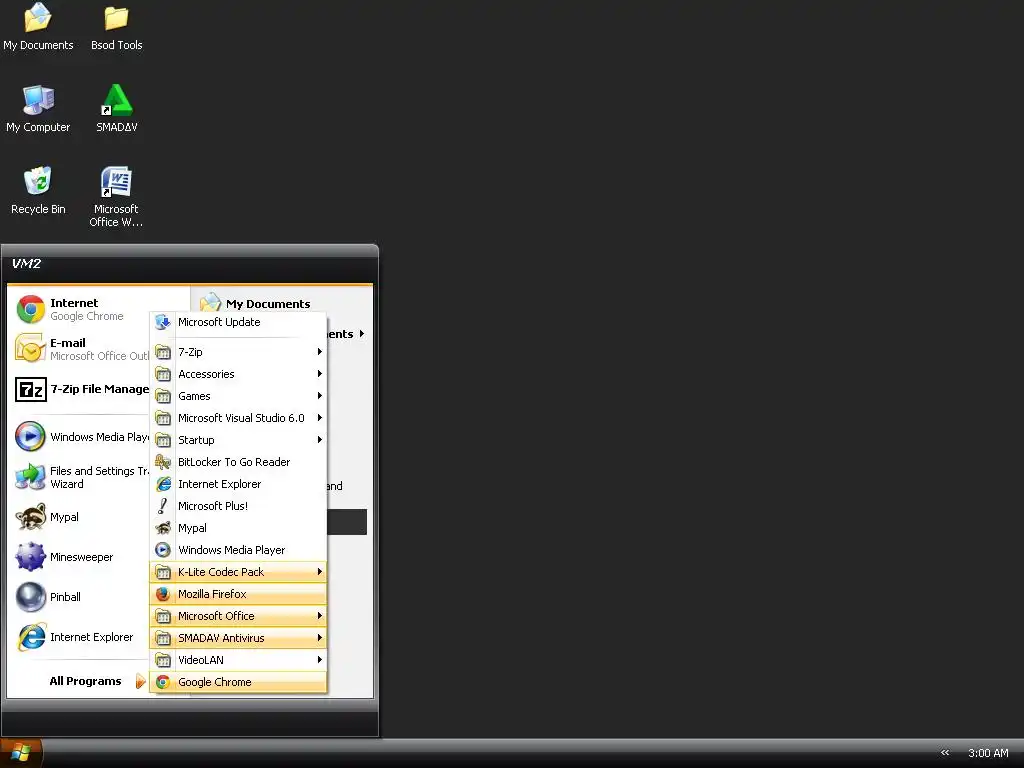Expand the Startup submenu arrow

[x=319, y=440]
